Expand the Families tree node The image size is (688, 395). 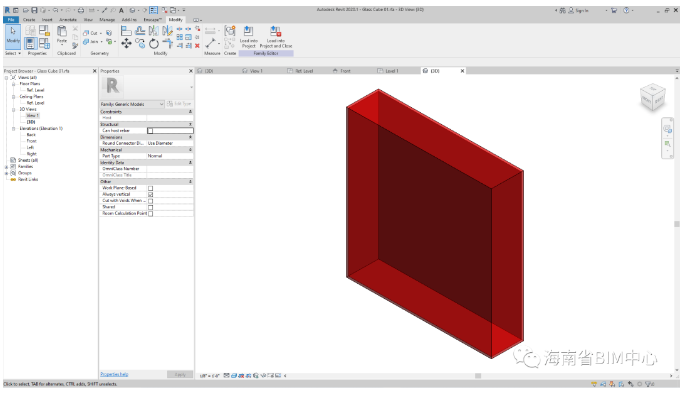(7, 167)
